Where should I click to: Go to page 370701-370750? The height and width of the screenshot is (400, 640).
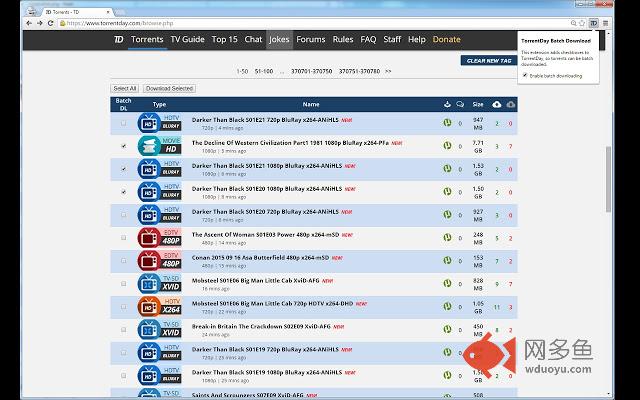click(311, 71)
